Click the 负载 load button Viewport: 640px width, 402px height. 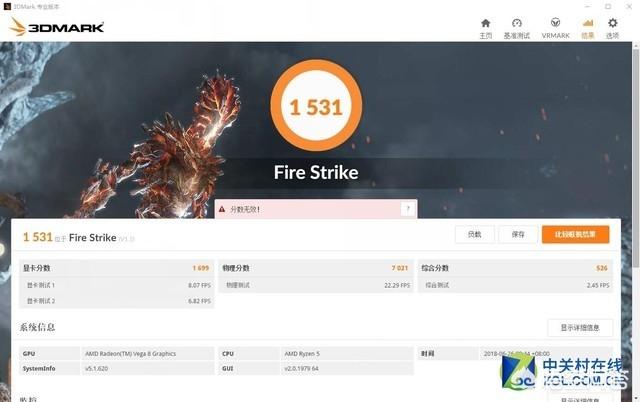tap(475, 234)
